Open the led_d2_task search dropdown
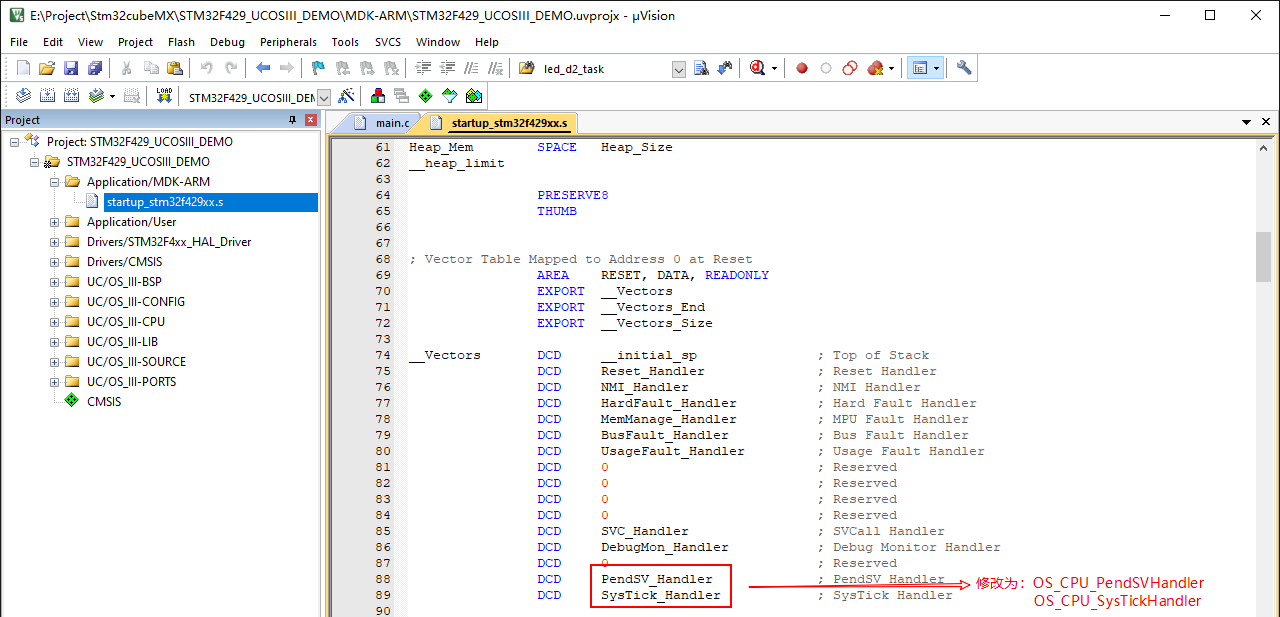The width and height of the screenshot is (1280, 617). (x=679, y=69)
